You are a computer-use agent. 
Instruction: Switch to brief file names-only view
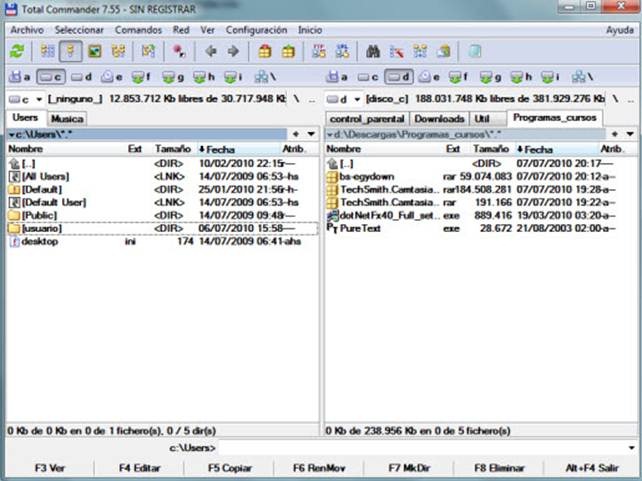pyautogui.click(x=47, y=51)
